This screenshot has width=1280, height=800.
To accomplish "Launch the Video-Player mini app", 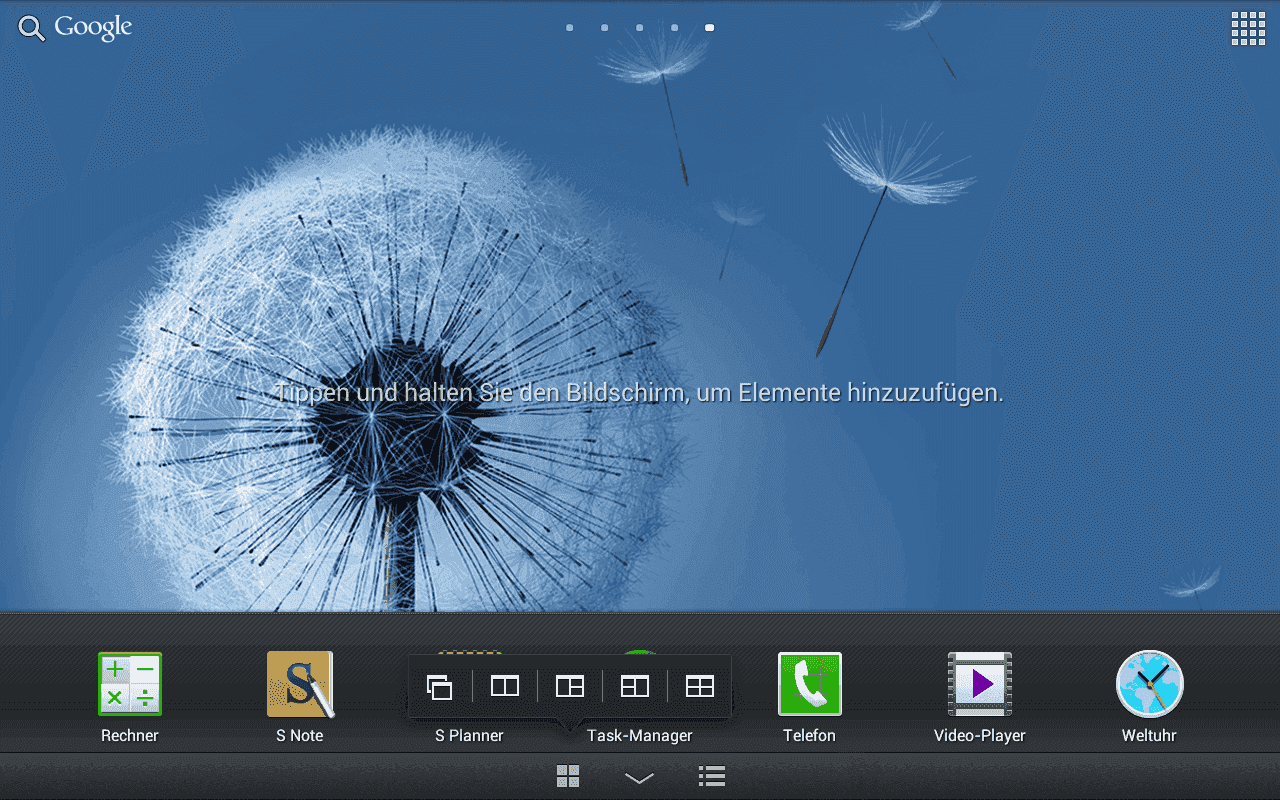I will [980, 684].
